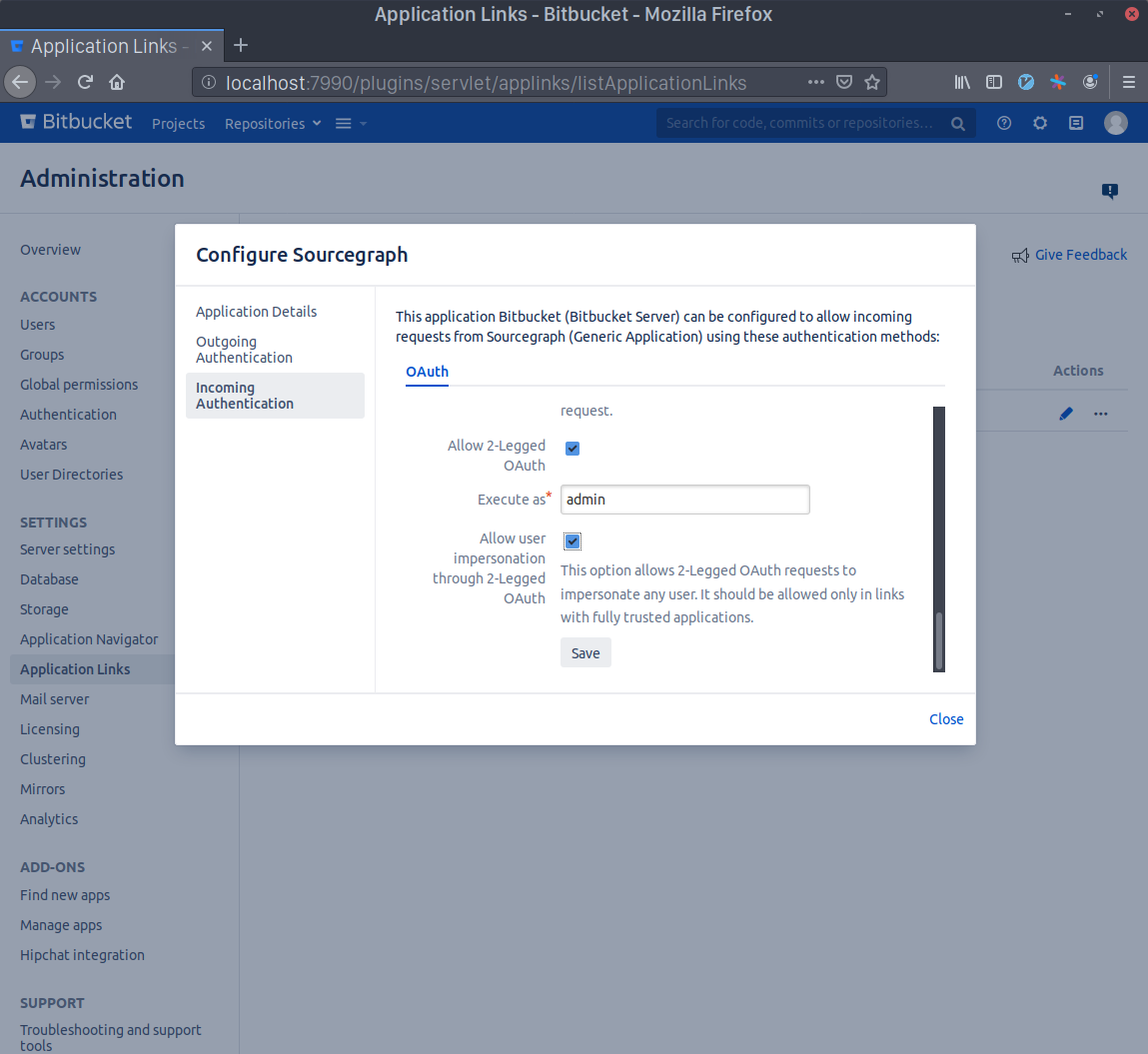Click the Bitbucket logo in the header
Viewport: 1148px width, 1054px height.
76,122
